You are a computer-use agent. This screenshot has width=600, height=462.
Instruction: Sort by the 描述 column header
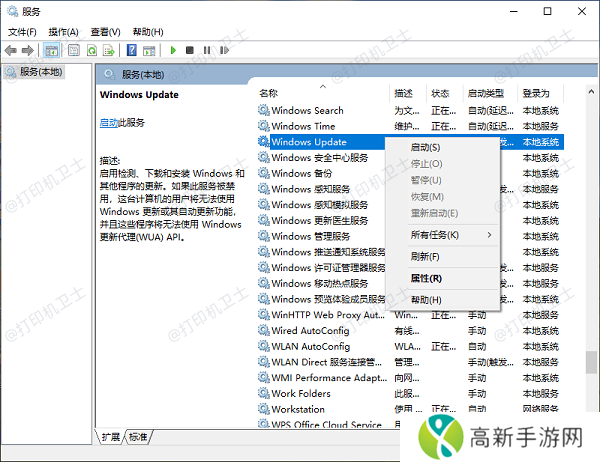(x=407, y=93)
